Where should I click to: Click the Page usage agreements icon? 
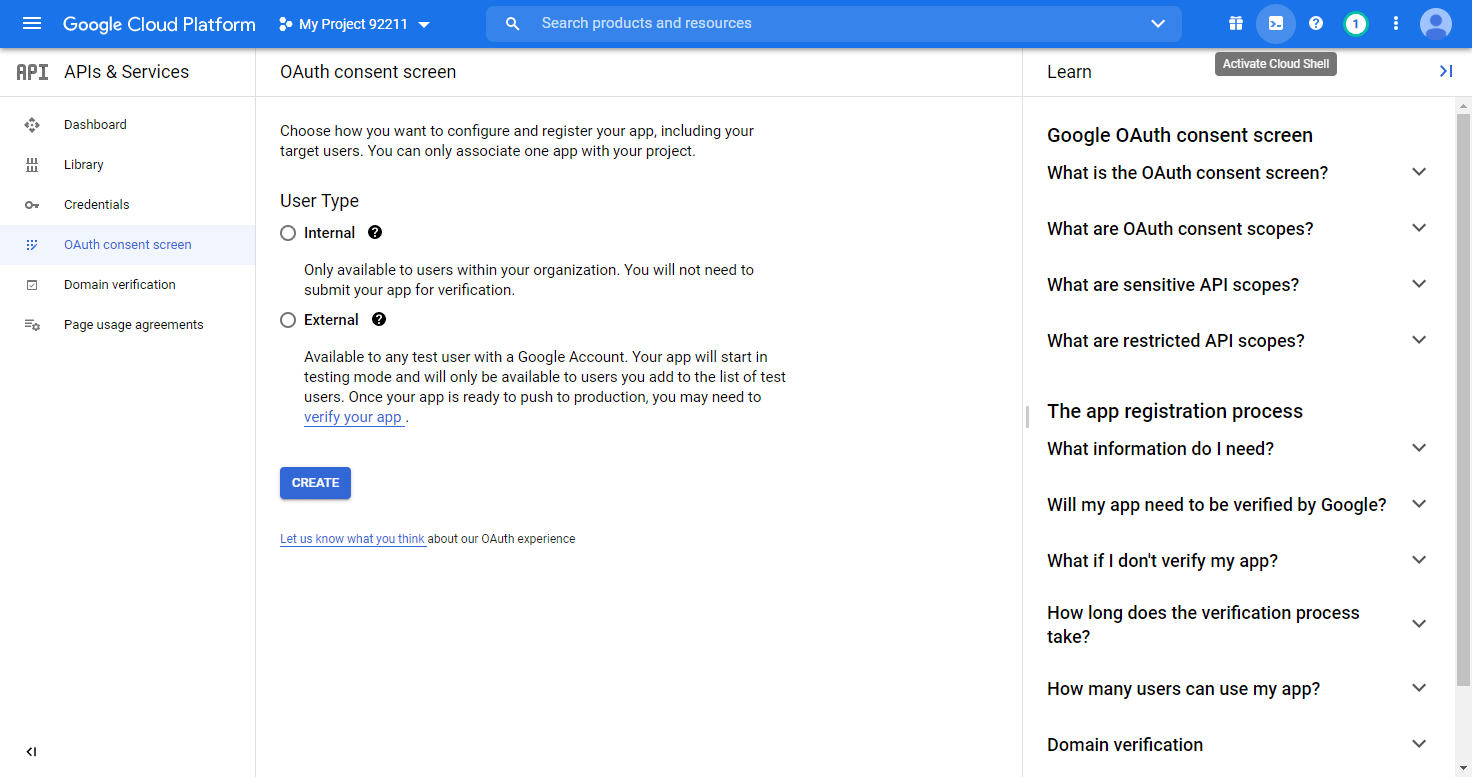pyautogui.click(x=32, y=325)
